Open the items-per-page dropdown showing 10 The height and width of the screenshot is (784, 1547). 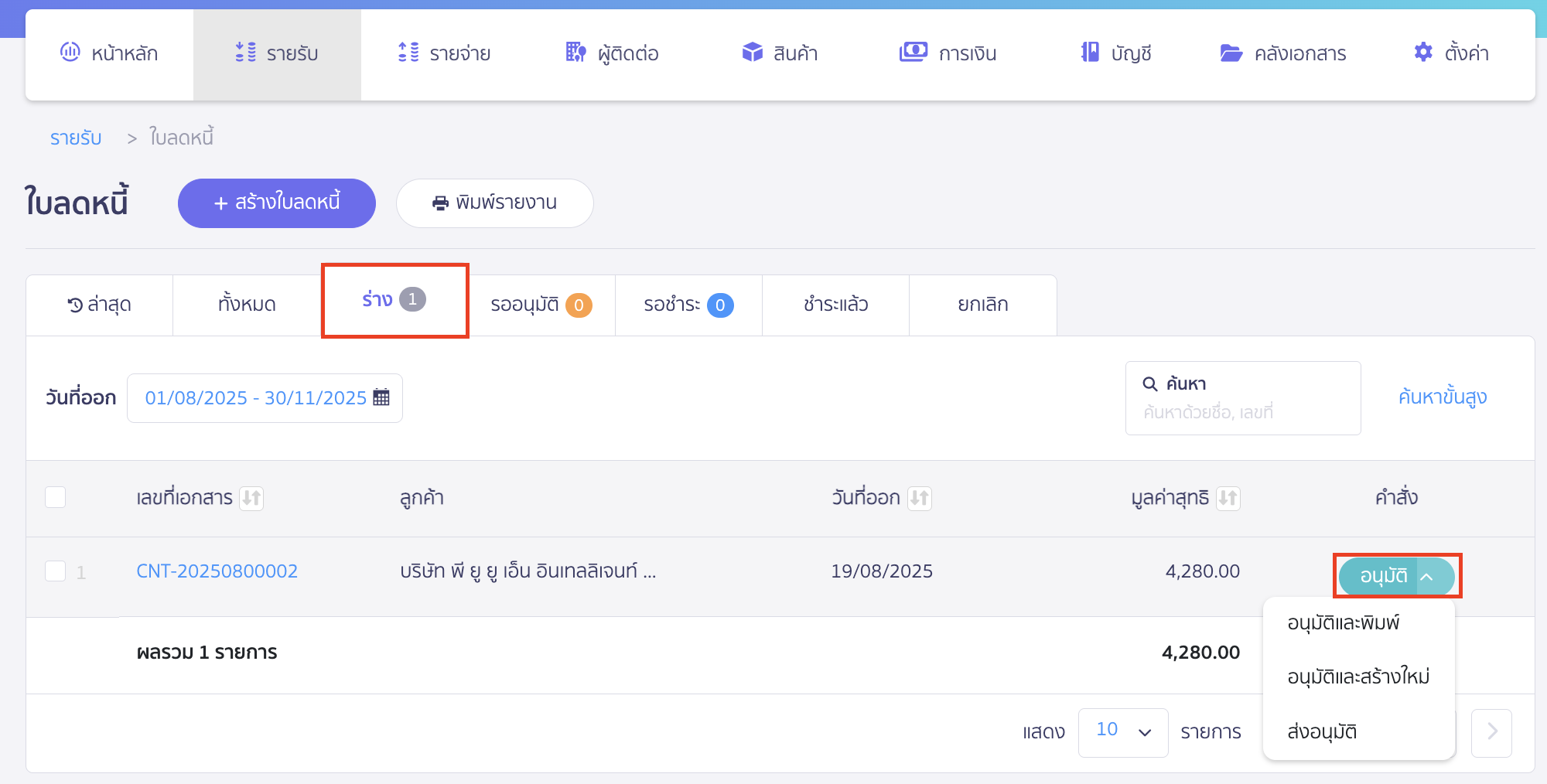[x=1122, y=731]
